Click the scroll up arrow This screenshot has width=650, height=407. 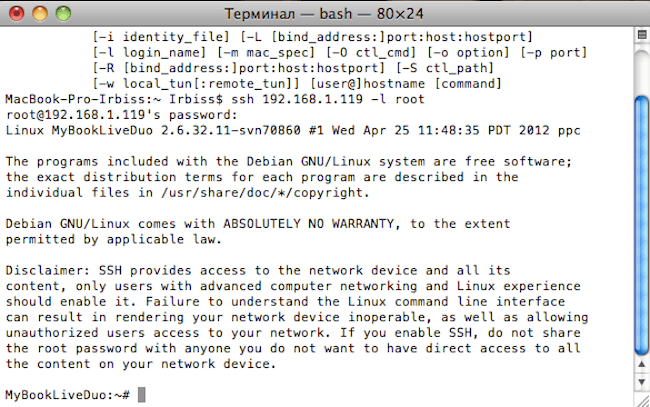[641, 364]
